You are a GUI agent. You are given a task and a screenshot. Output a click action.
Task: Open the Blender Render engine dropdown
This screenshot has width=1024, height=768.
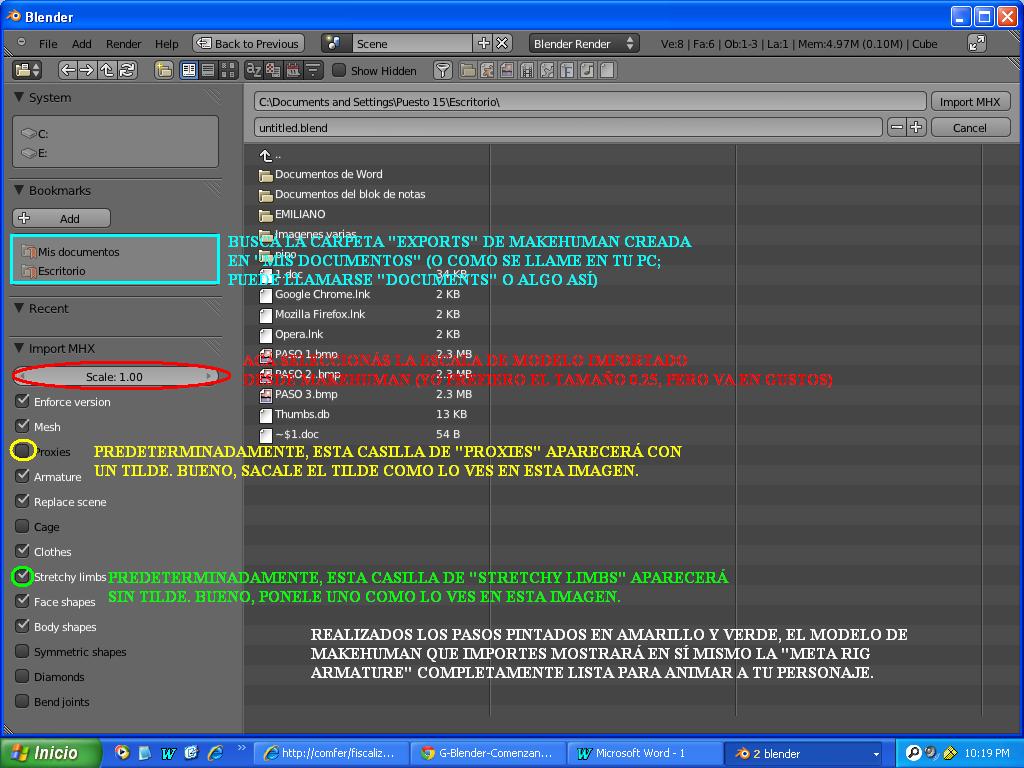pos(584,43)
